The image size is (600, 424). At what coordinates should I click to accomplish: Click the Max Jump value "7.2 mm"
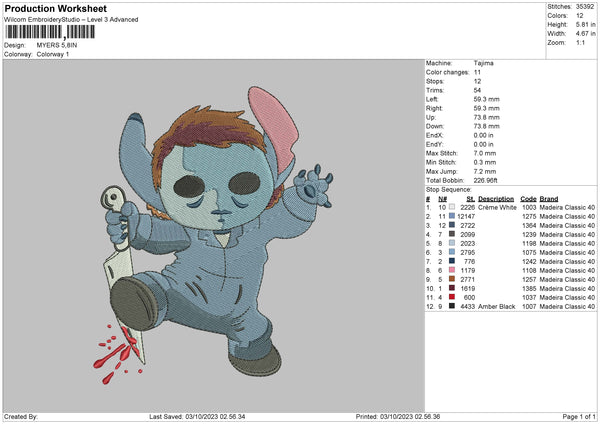tap(485, 171)
